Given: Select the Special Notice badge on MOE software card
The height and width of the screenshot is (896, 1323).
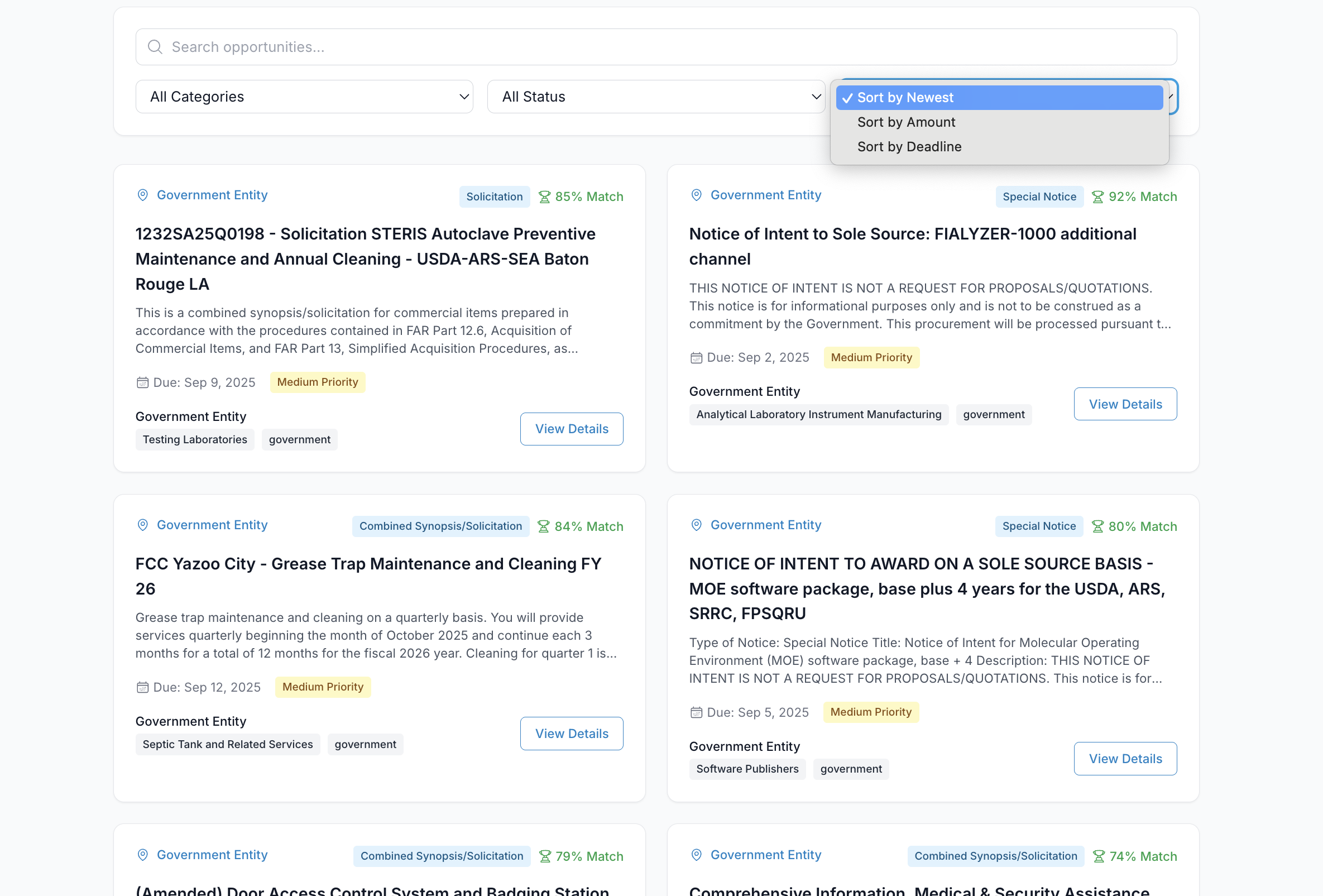Looking at the screenshot, I should pos(1039,525).
